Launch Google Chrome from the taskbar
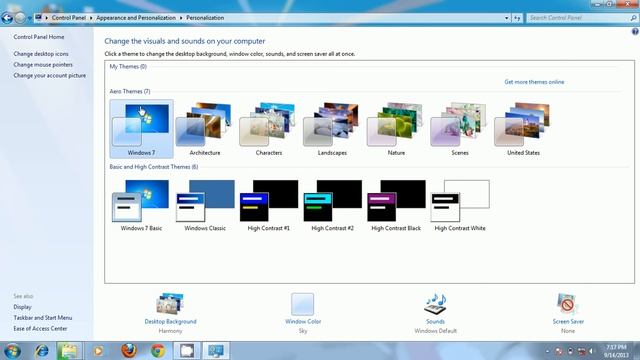Viewport: 640px width, 360px height. click(x=158, y=351)
